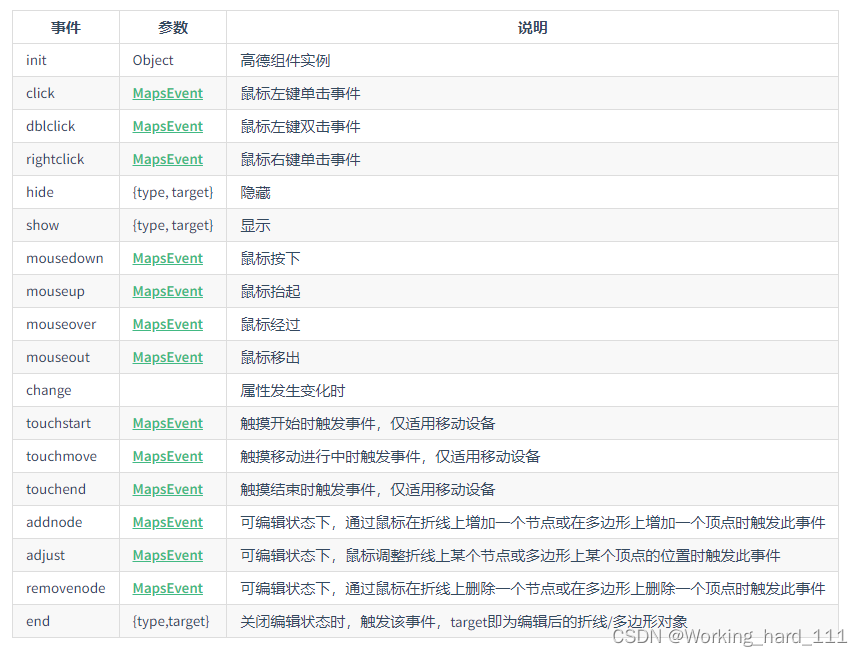Select 鼠标右键单击事件 description
The image size is (863, 656).
point(301,160)
